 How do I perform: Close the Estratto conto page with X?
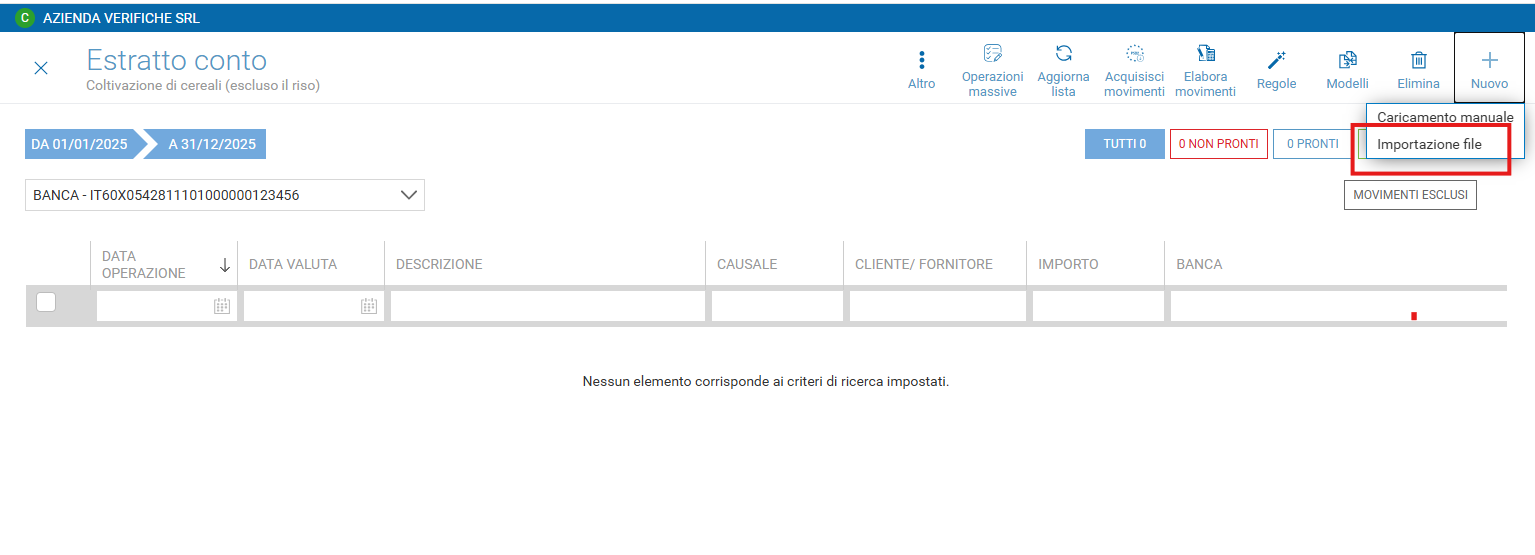click(x=41, y=68)
